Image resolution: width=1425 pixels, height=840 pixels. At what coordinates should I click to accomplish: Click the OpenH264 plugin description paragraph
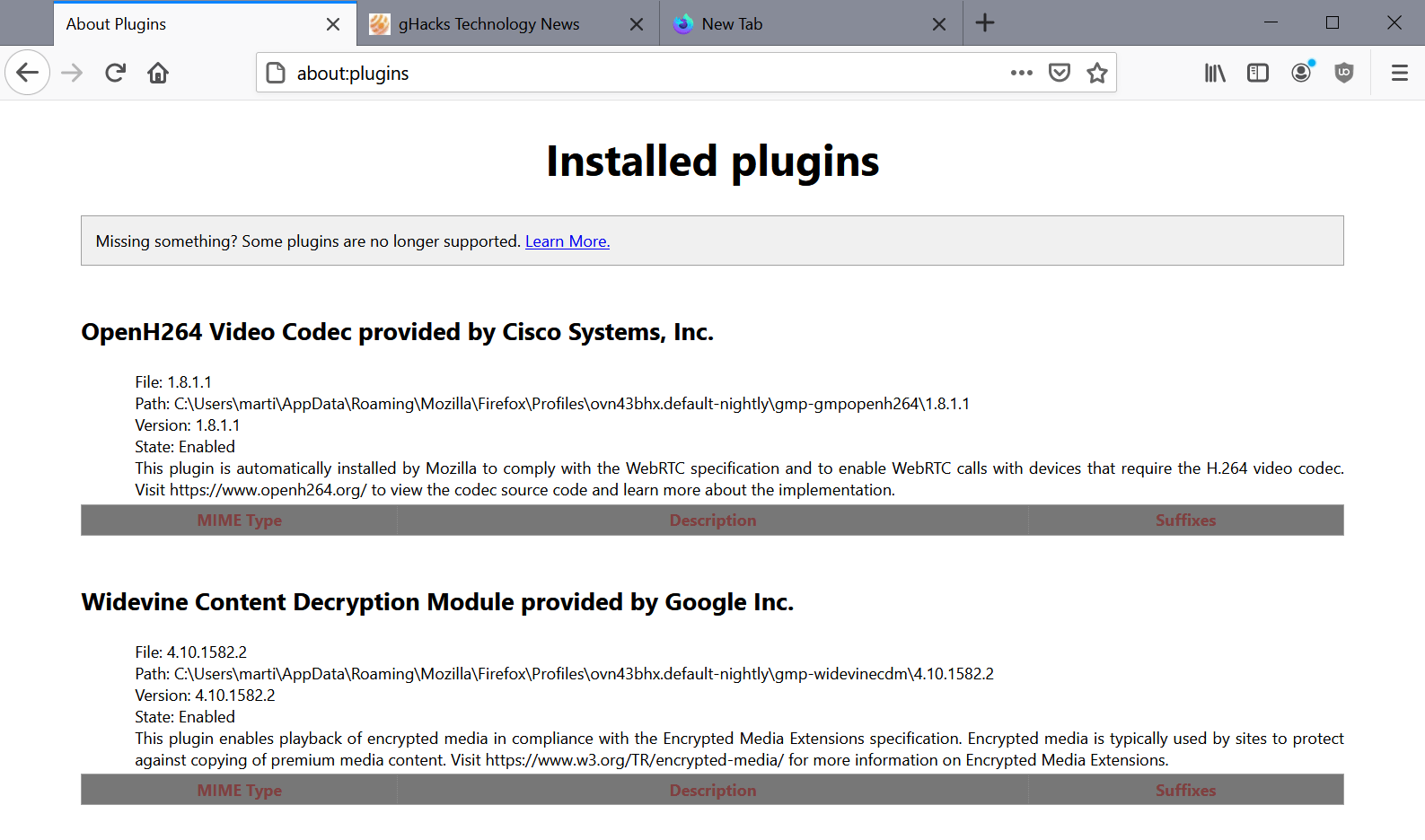point(740,479)
